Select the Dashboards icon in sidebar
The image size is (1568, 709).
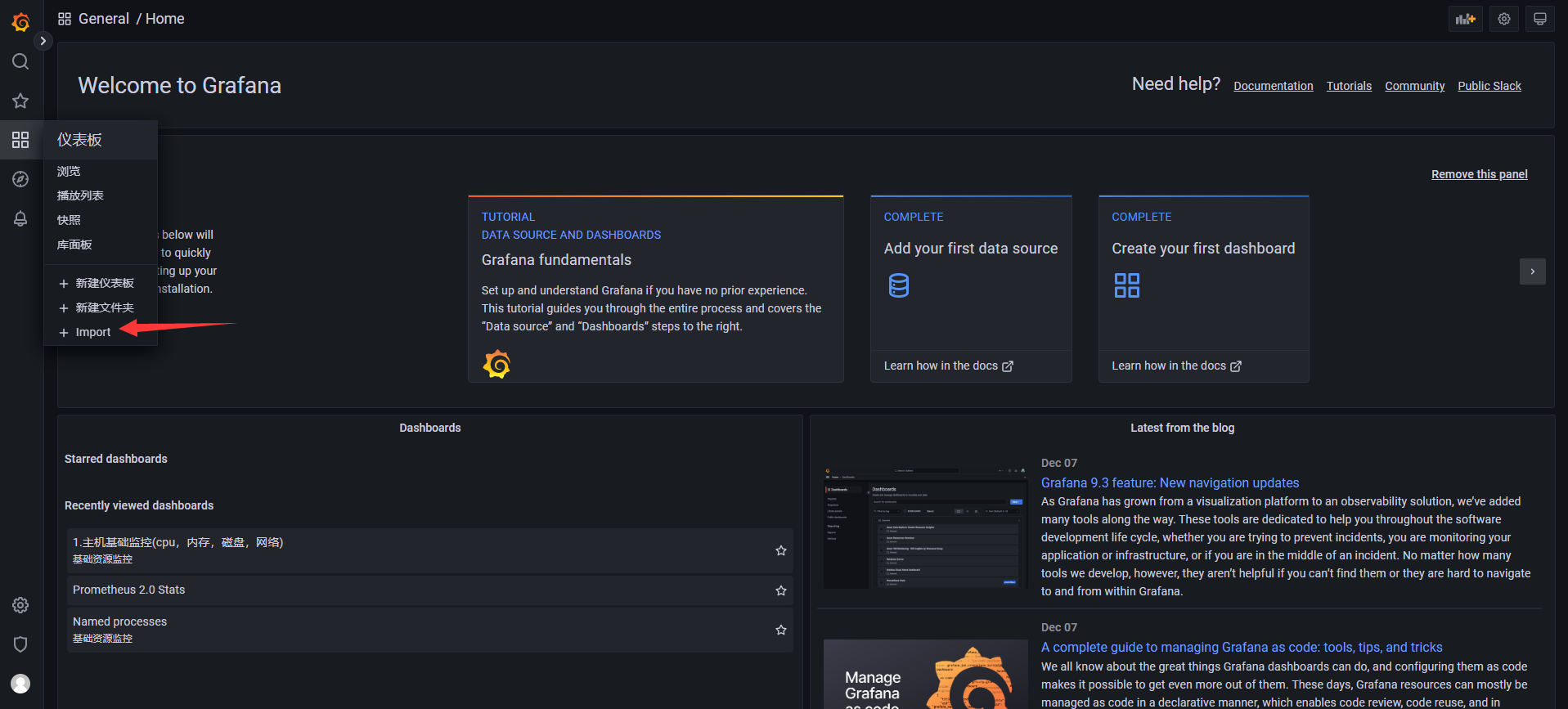[20, 140]
